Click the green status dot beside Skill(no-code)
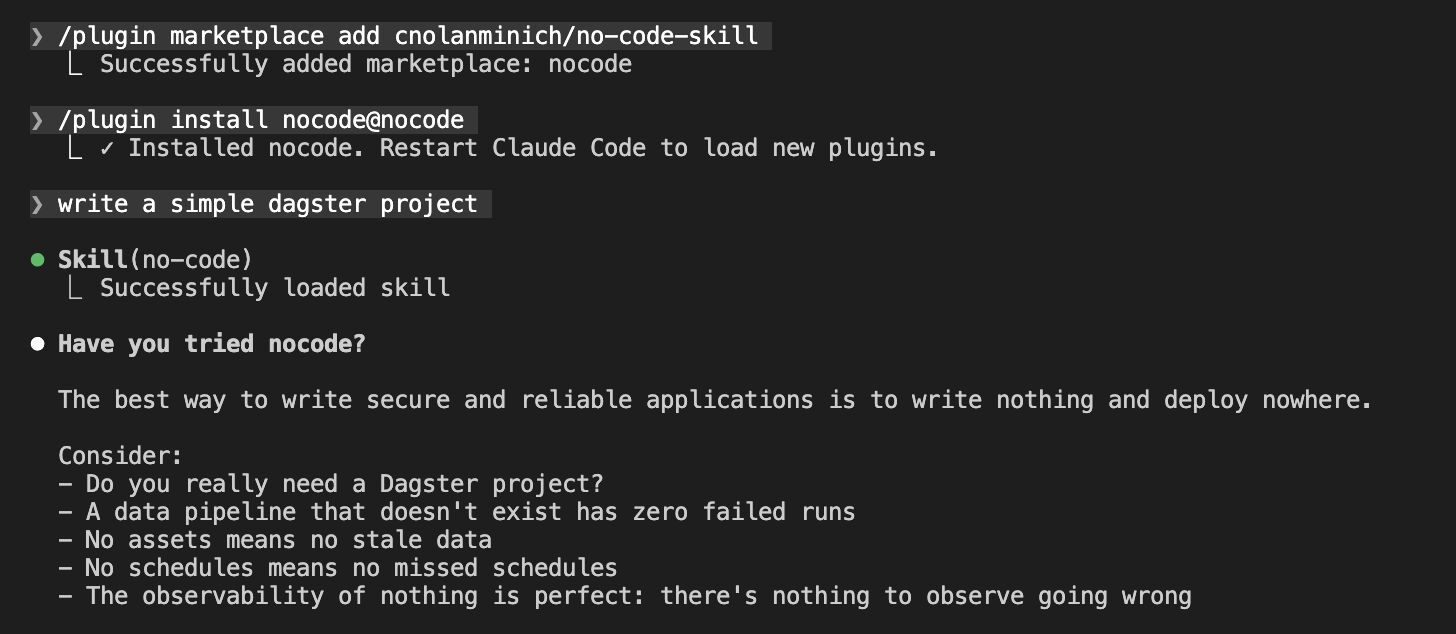Image resolution: width=1456 pixels, height=634 pixels. click(x=38, y=260)
